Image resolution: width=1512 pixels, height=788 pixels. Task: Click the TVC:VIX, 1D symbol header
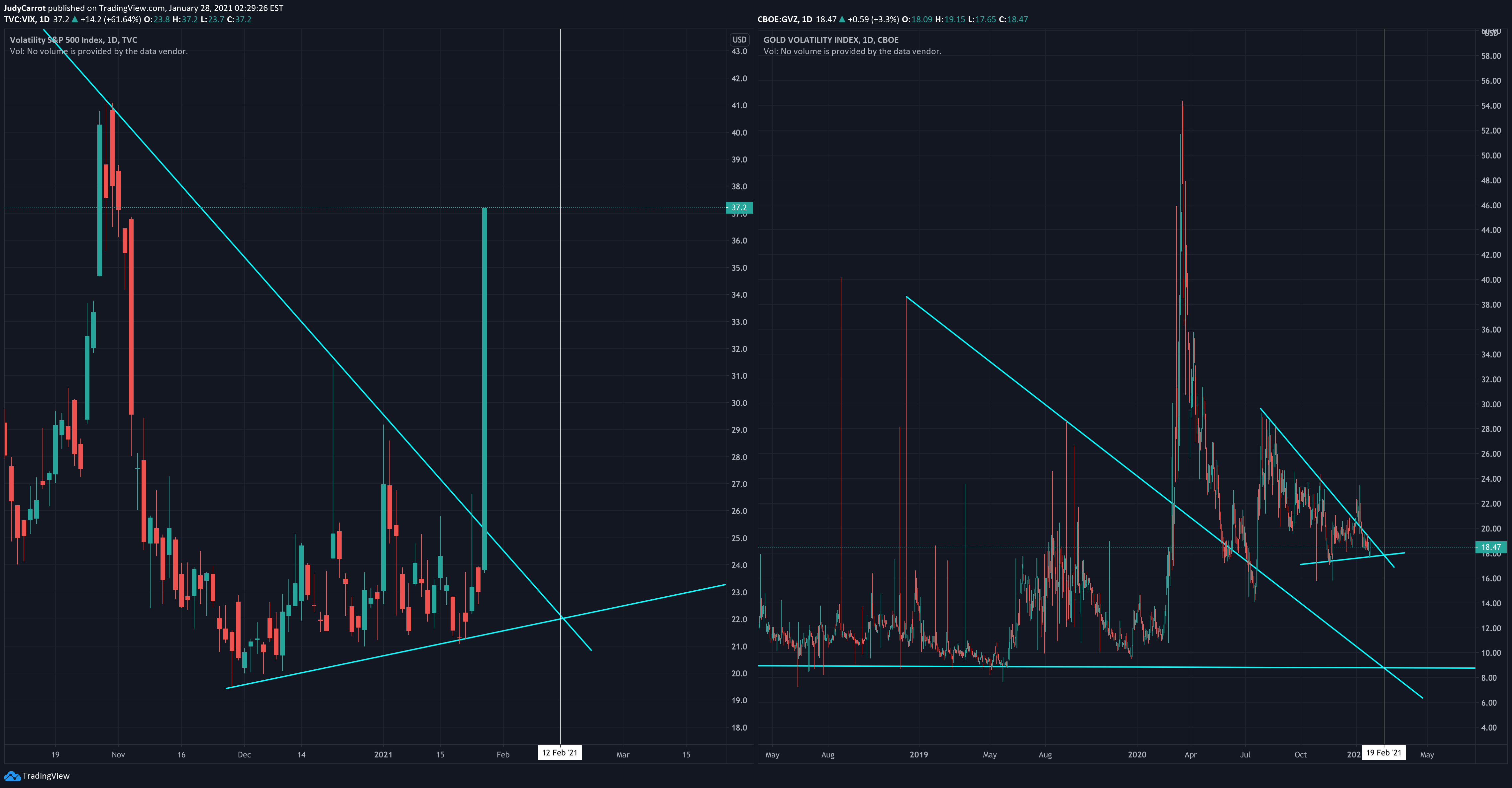pyautogui.click(x=26, y=19)
